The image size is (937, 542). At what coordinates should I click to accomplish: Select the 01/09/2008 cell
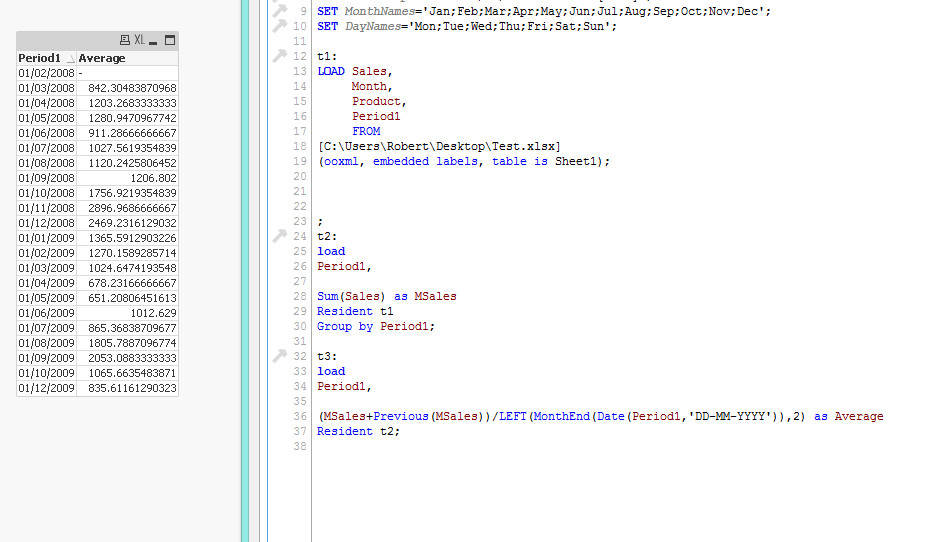pyautogui.click(x=47, y=177)
